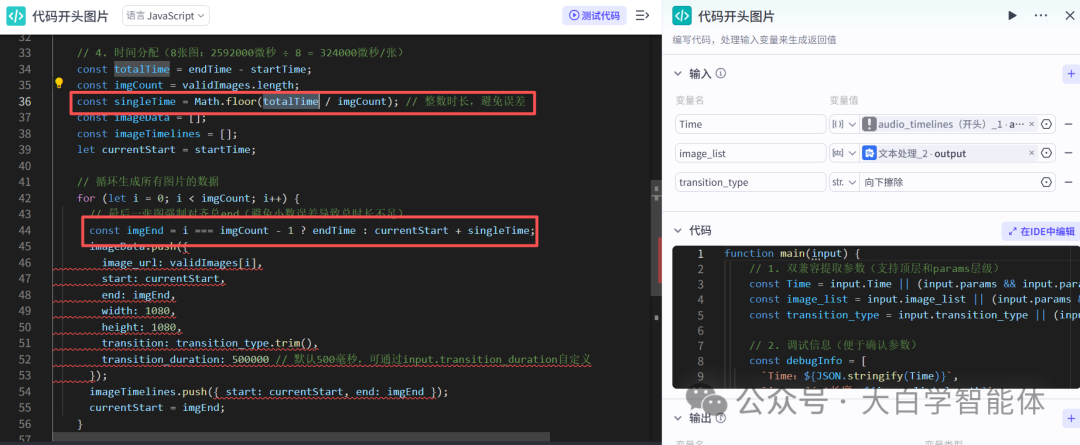This screenshot has height=445, width=1080.
Task: Click the Time variable name field
Action: click(x=749, y=124)
